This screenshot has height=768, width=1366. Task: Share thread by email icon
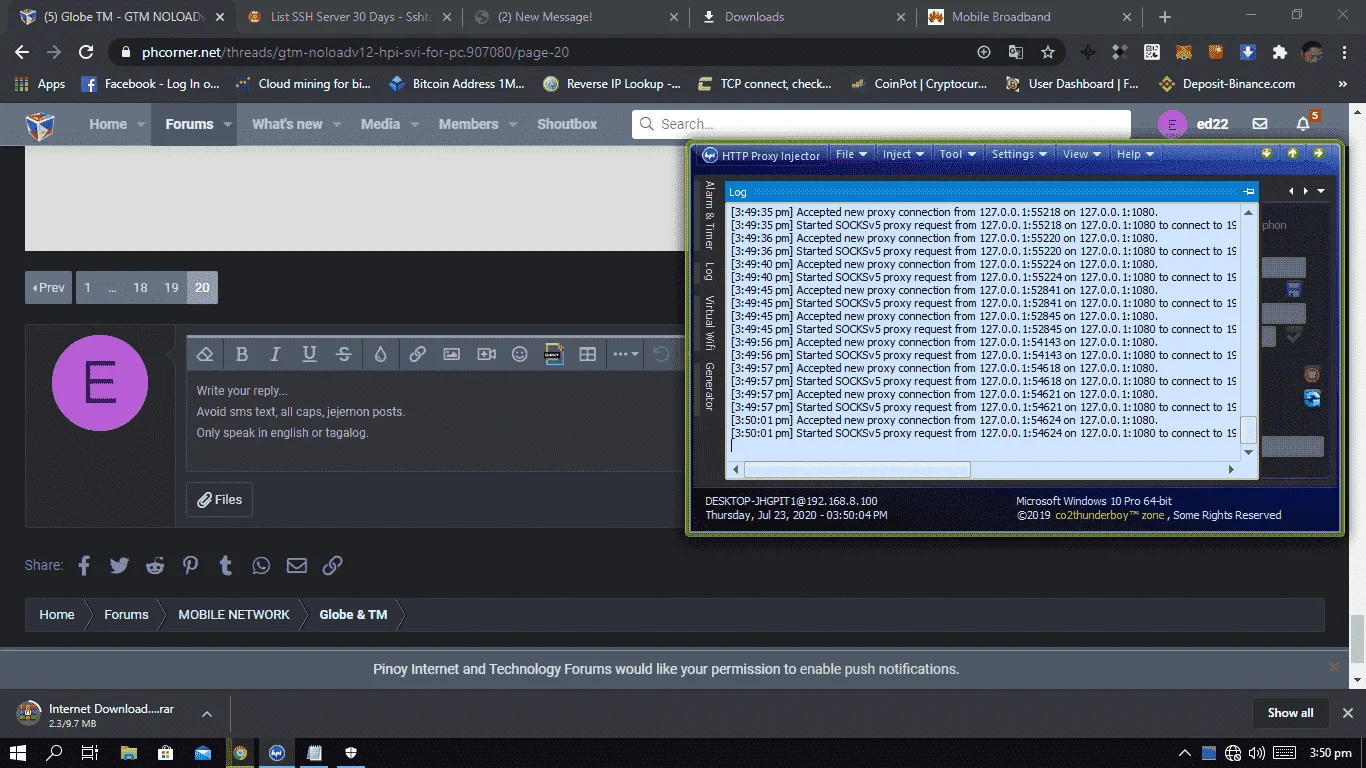297,566
